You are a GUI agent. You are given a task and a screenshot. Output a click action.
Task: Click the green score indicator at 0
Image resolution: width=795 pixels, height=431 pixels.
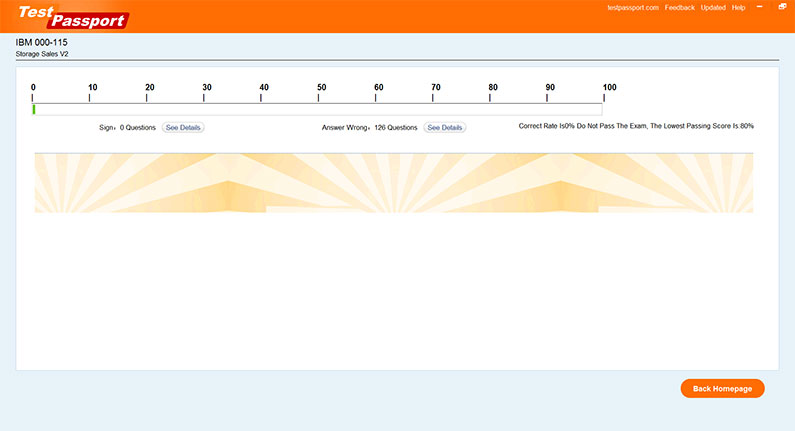34,109
